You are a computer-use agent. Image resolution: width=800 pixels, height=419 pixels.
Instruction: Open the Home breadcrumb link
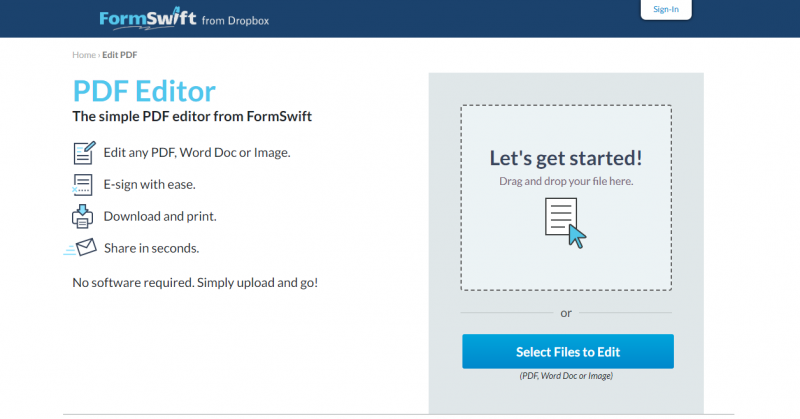(x=83, y=54)
